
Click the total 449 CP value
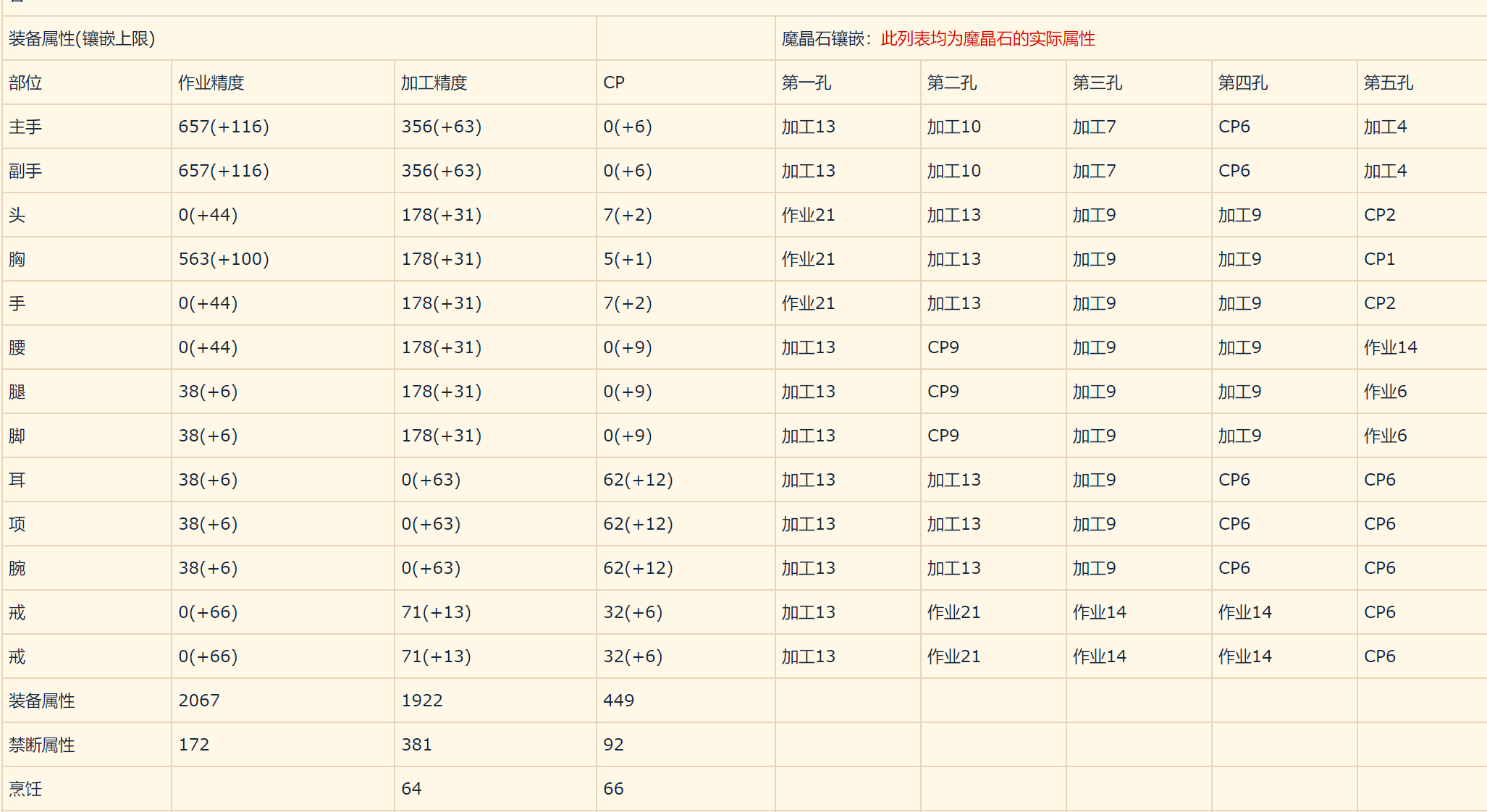click(619, 701)
